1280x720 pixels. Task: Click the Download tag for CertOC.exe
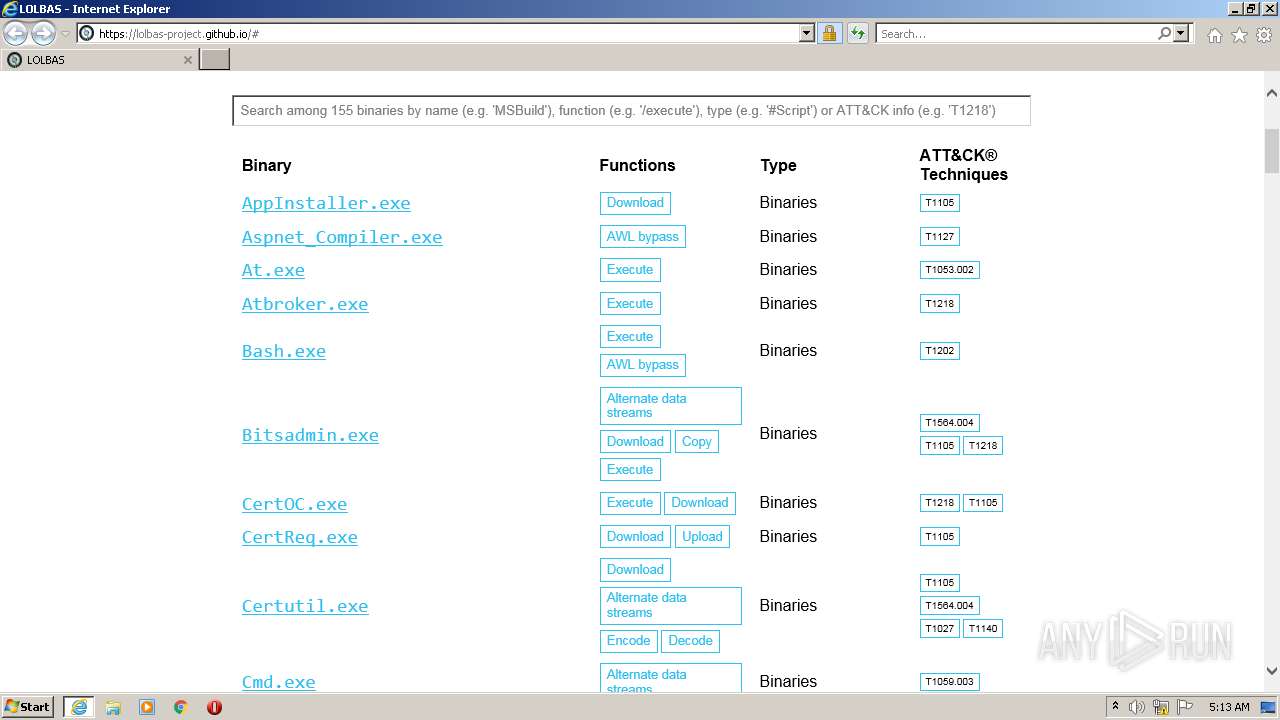[700, 503]
